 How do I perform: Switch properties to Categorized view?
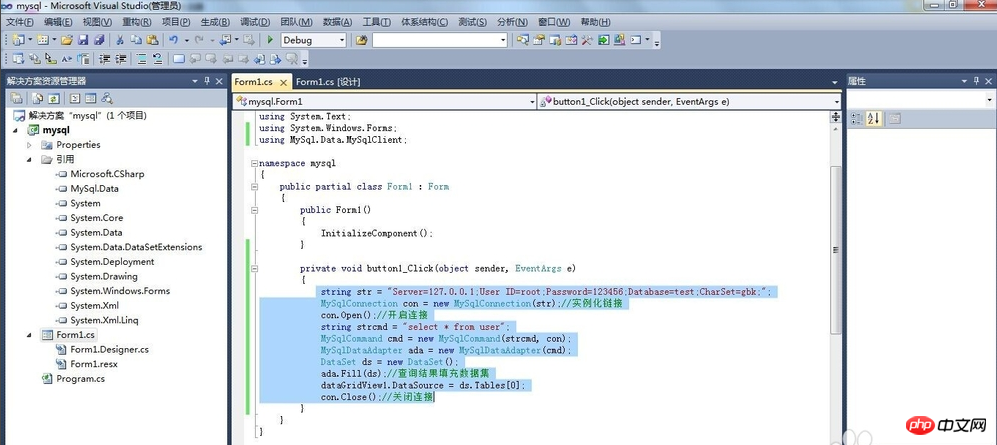[856, 118]
